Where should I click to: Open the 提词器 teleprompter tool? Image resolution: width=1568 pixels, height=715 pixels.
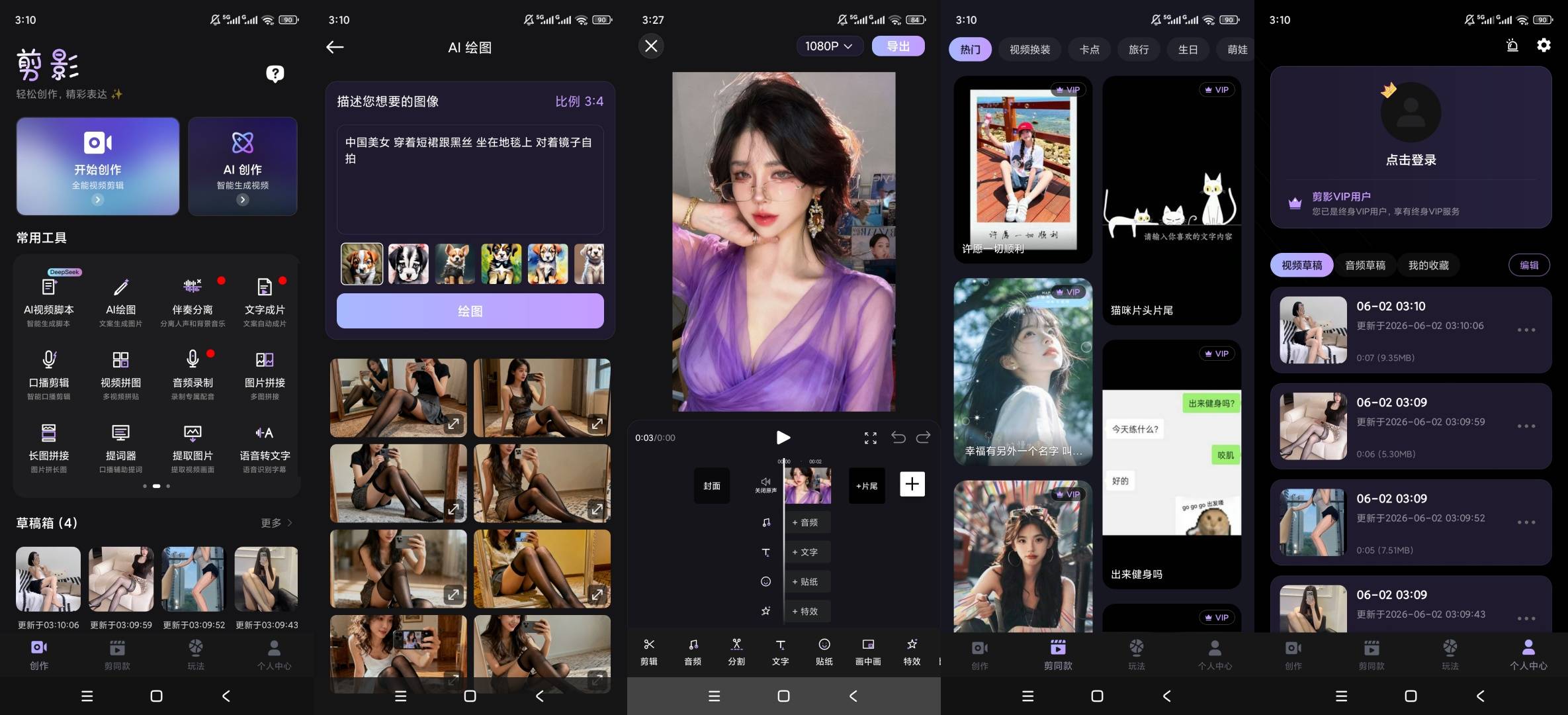pos(120,448)
